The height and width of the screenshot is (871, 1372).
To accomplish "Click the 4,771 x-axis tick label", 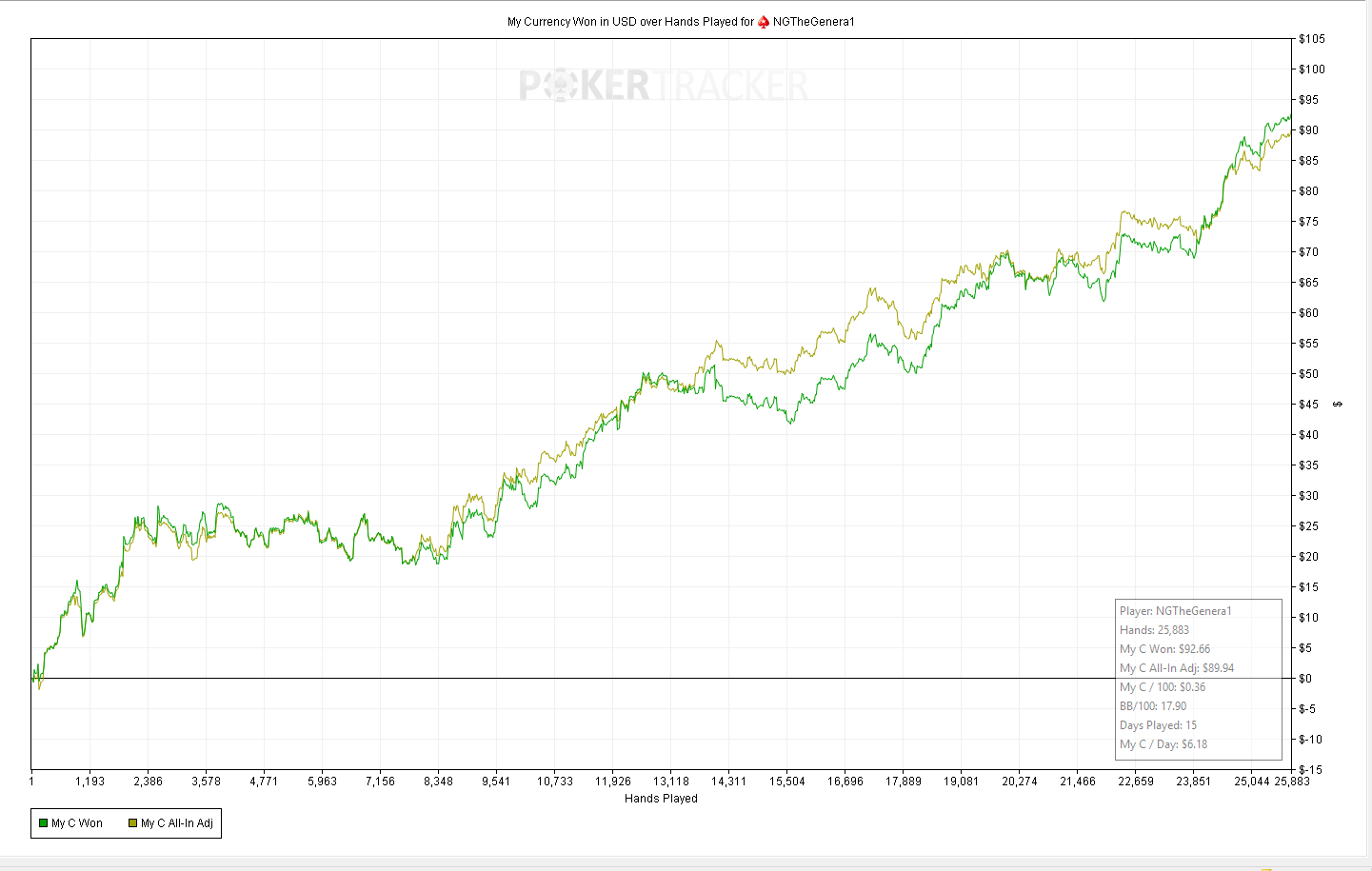I will (x=264, y=782).
